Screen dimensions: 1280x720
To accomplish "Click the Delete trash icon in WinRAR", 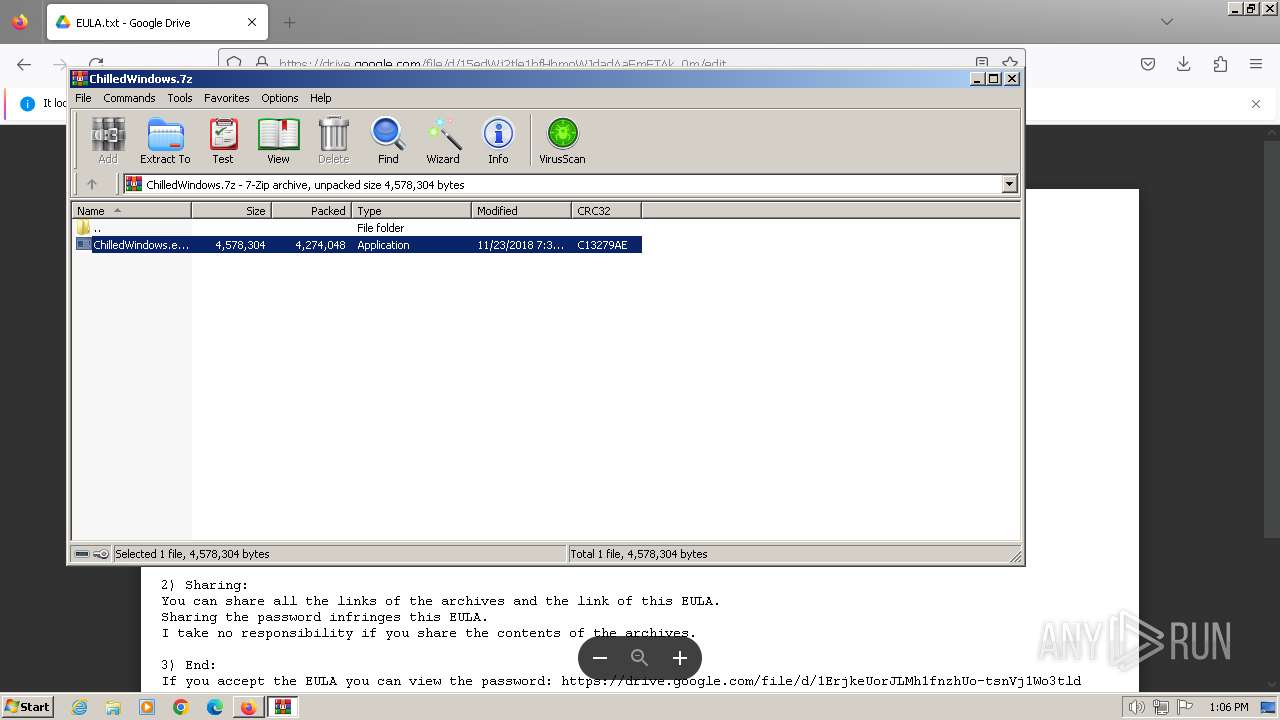I will point(333,140).
